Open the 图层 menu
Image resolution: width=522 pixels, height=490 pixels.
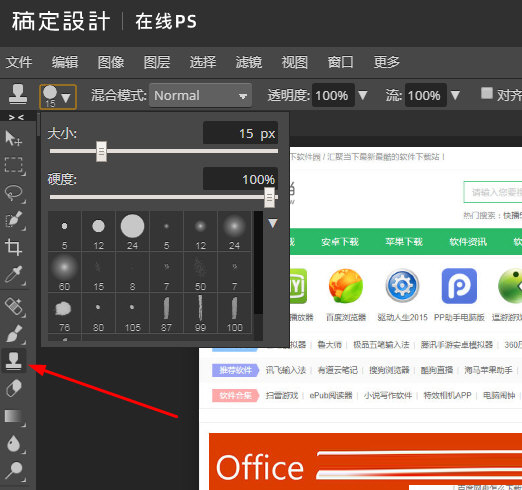(x=157, y=62)
